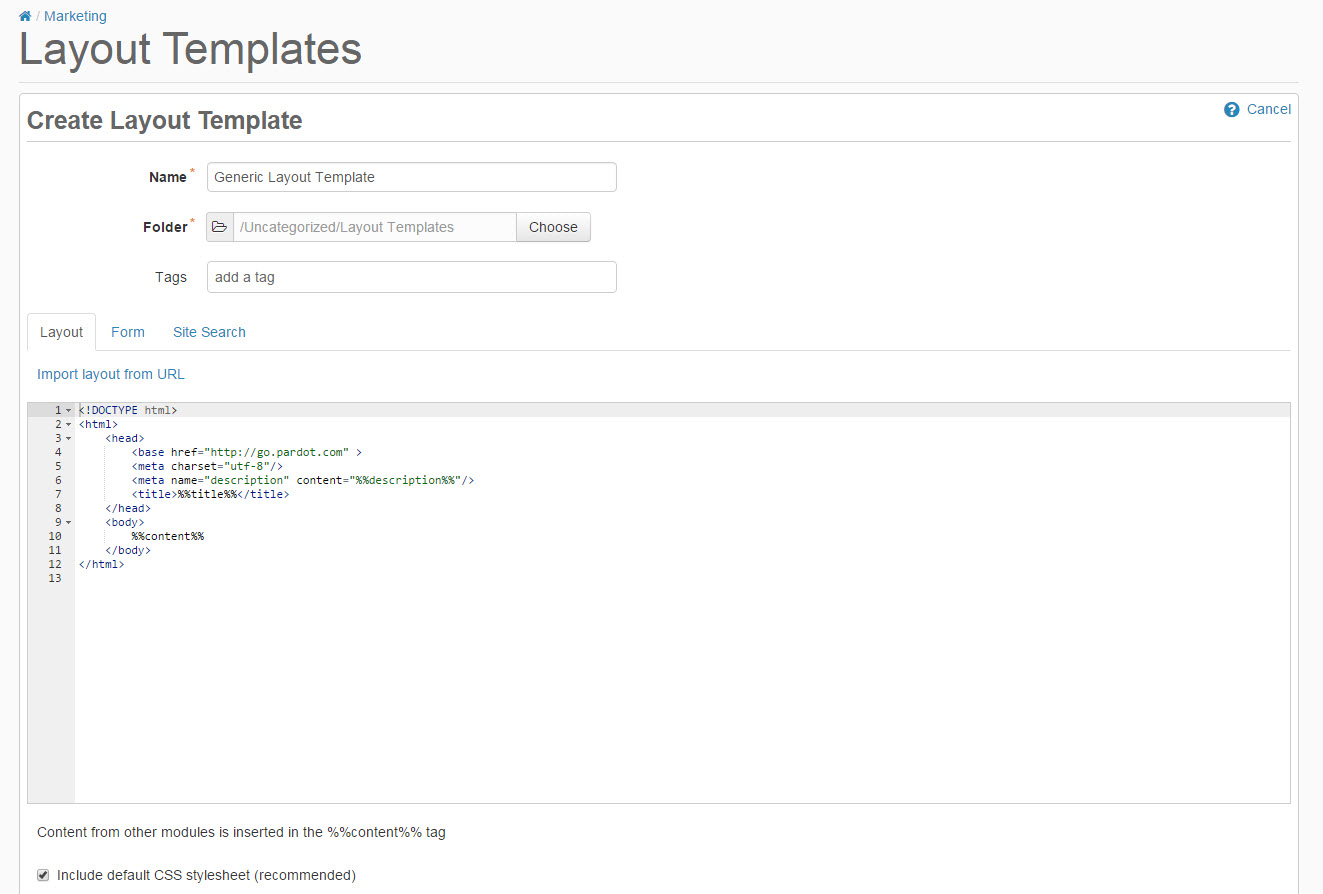Open the Site Search tab
Viewport: 1323px width, 894px height.
(209, 331)
